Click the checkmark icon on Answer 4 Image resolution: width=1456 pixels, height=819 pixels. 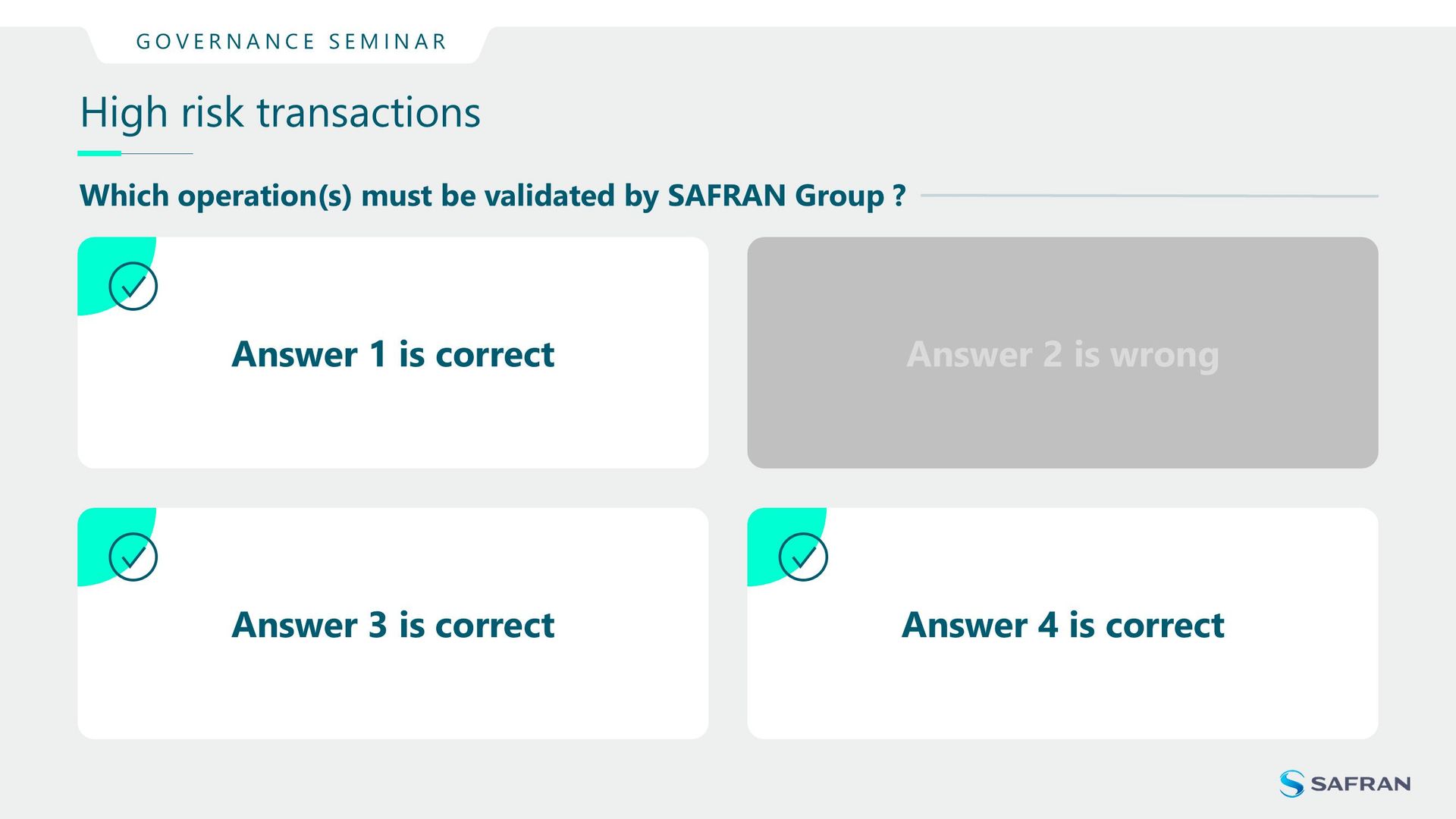pyautogui.click(x=802, y=557)
